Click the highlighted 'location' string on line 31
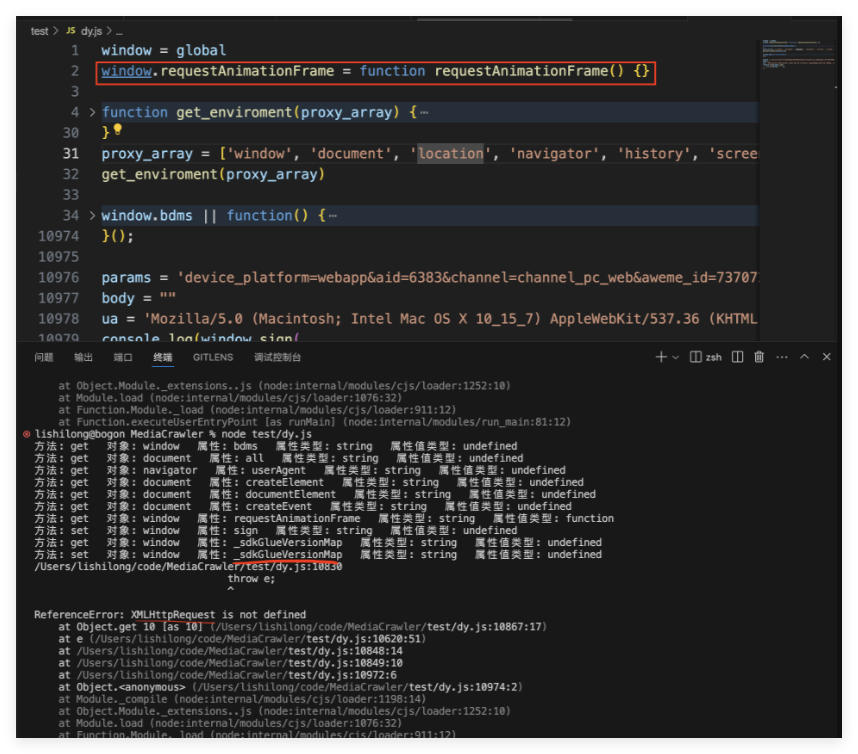This screenshot has height=754, width=858. pos(450,154)
